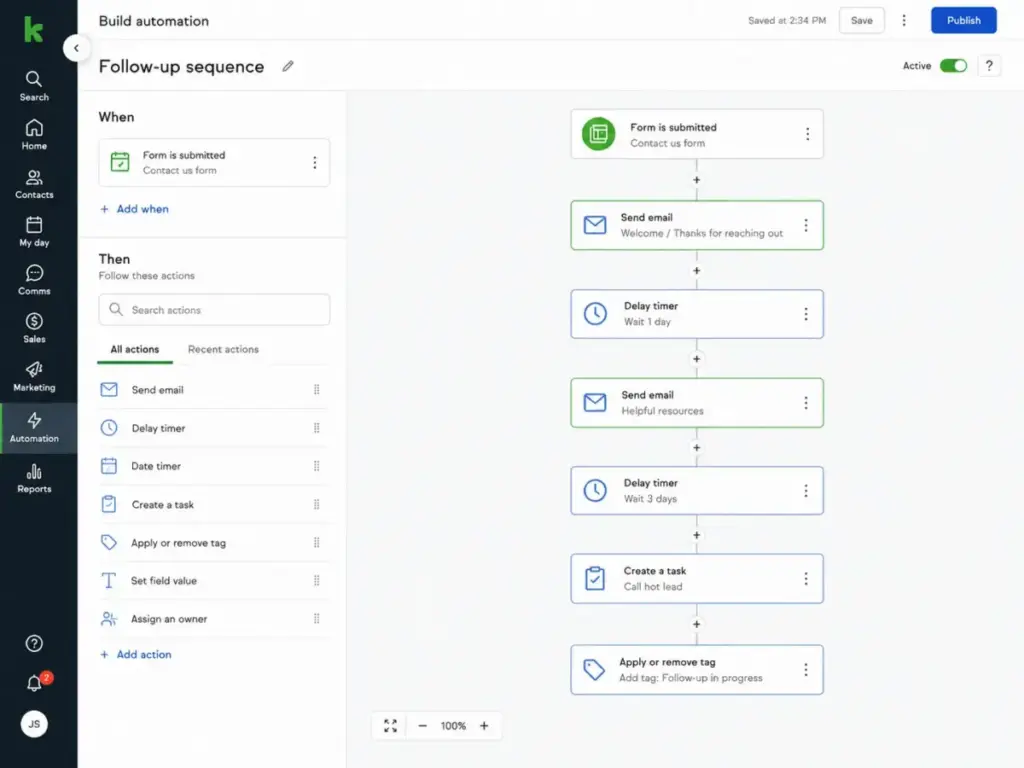Add step after Form is submitted node
Viewport: 1024px width, 768px height.
coord(697,180)
